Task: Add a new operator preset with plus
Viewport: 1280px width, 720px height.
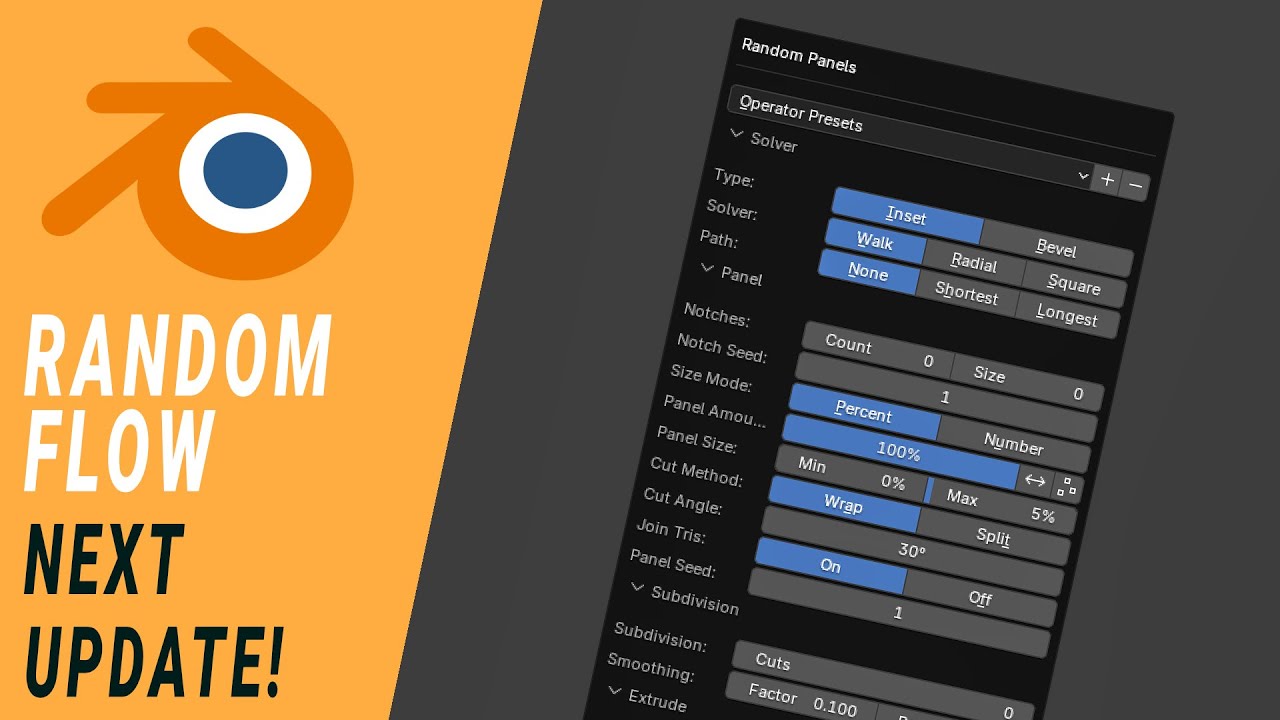Action: (1107, 180)
